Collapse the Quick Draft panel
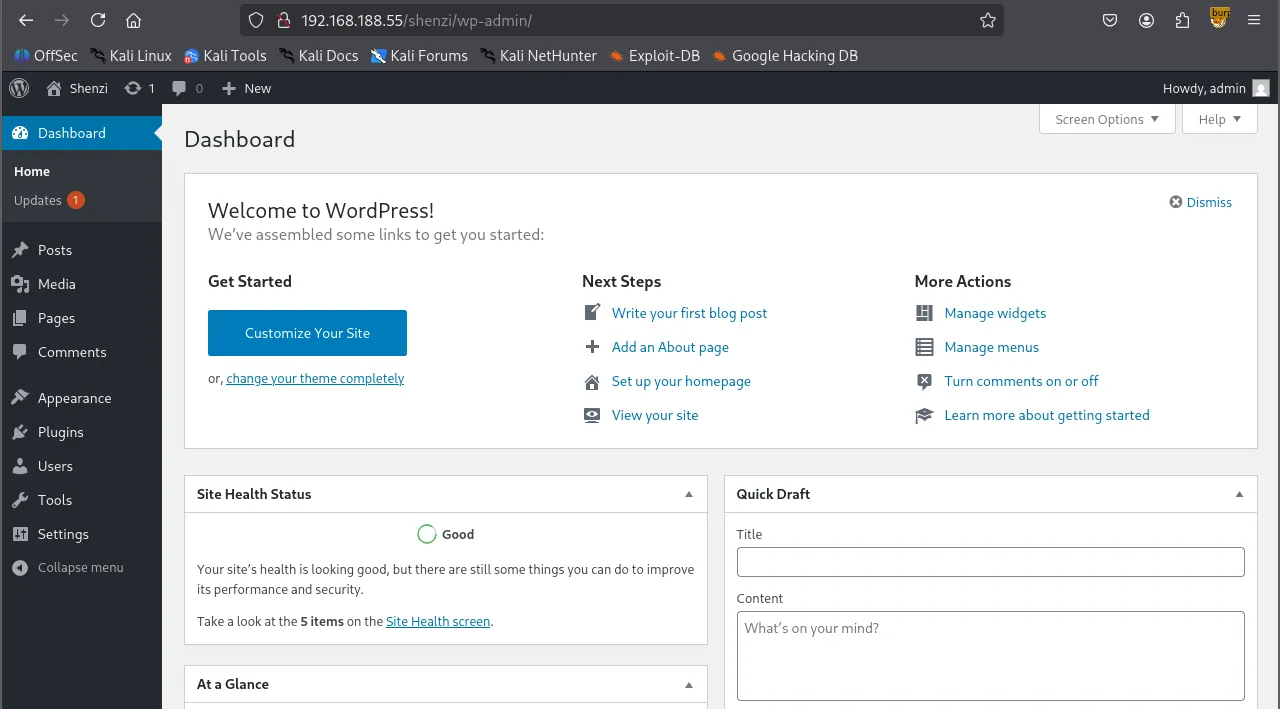 [x=1239, y=494]
